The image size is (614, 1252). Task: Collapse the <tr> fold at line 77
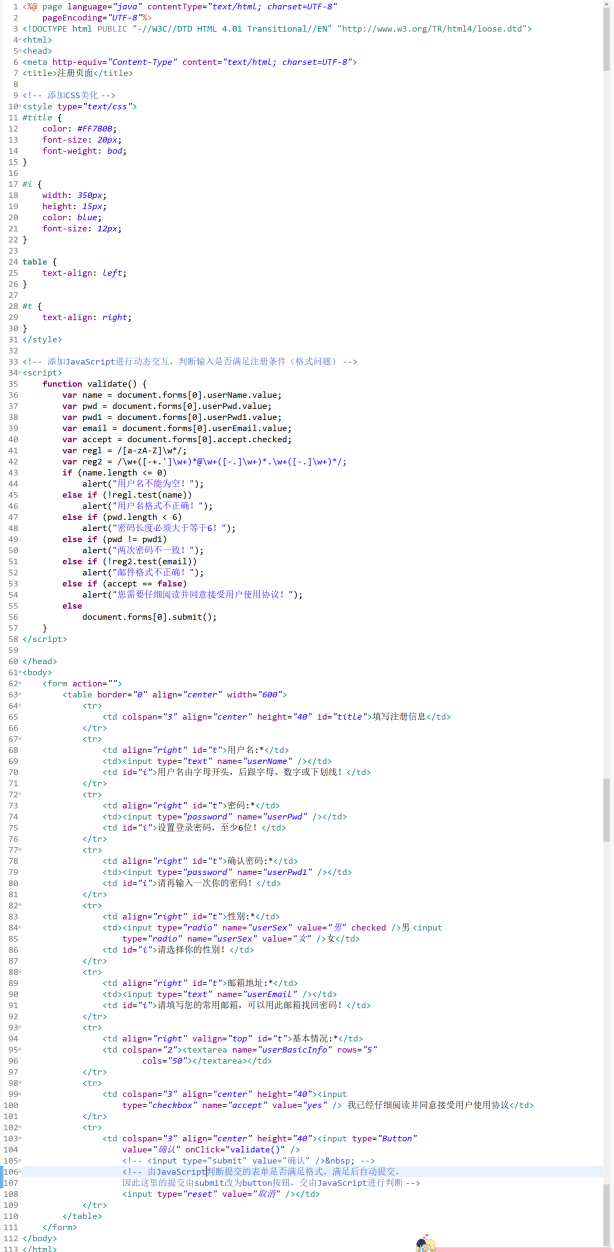20,850
